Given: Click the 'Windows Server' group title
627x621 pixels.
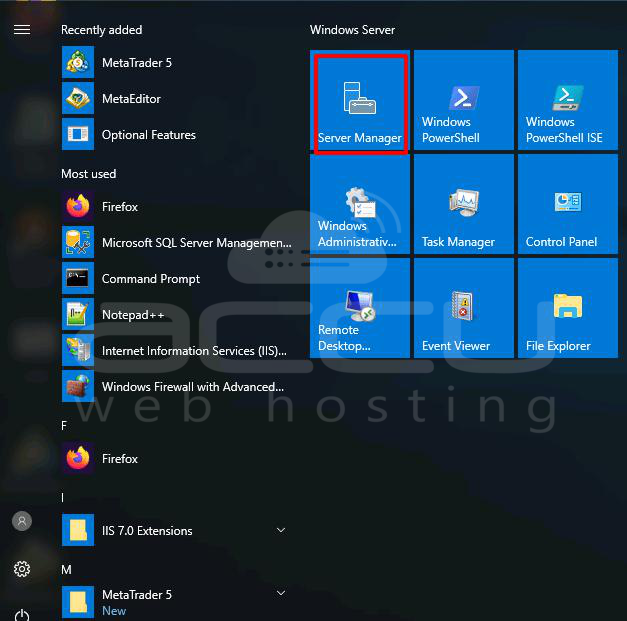Looking at the screenshot, I should coord(352,30).
